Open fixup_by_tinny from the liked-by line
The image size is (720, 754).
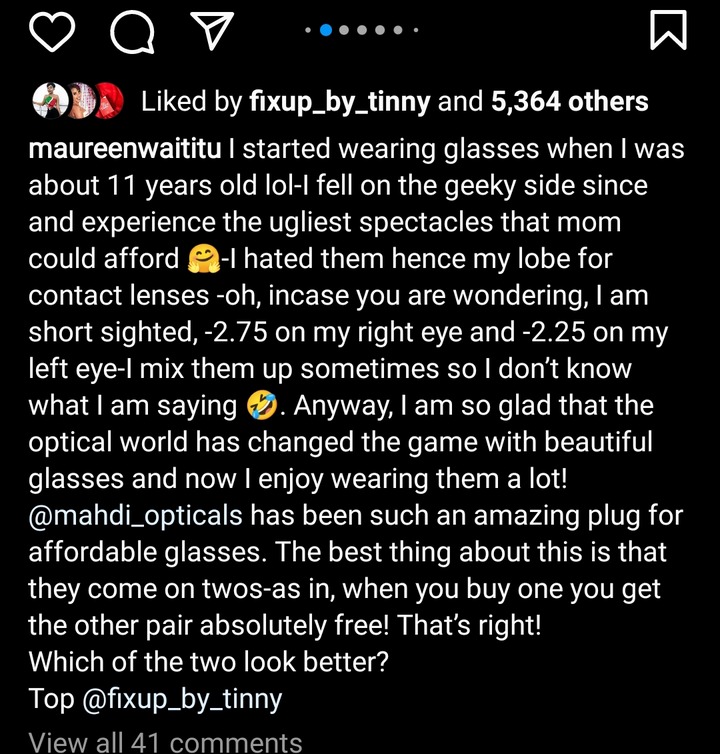point(340,102)
